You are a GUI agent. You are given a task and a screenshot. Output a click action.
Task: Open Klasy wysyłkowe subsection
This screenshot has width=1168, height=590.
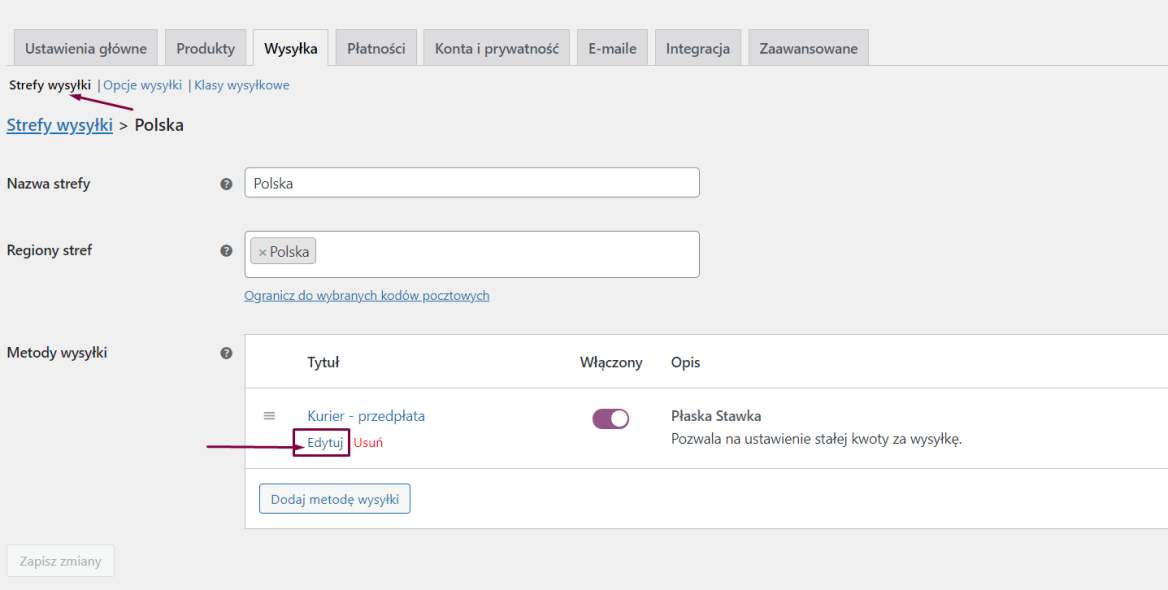[x=242, y=85]
